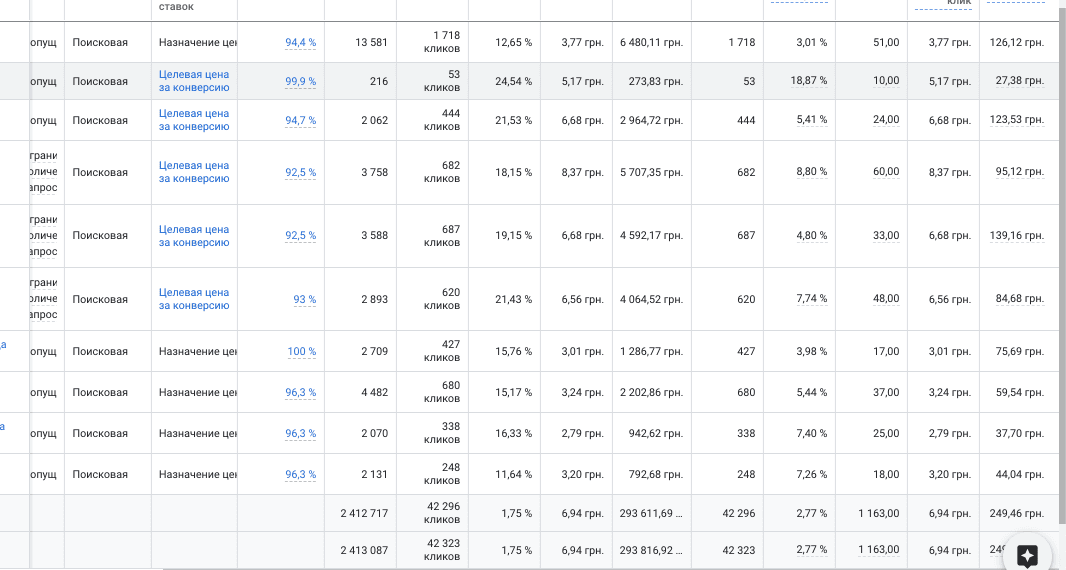The width and height of the screenshot is (1066, 570).
Task: Open the 100 % optimization score link
Action: (302, 352)
